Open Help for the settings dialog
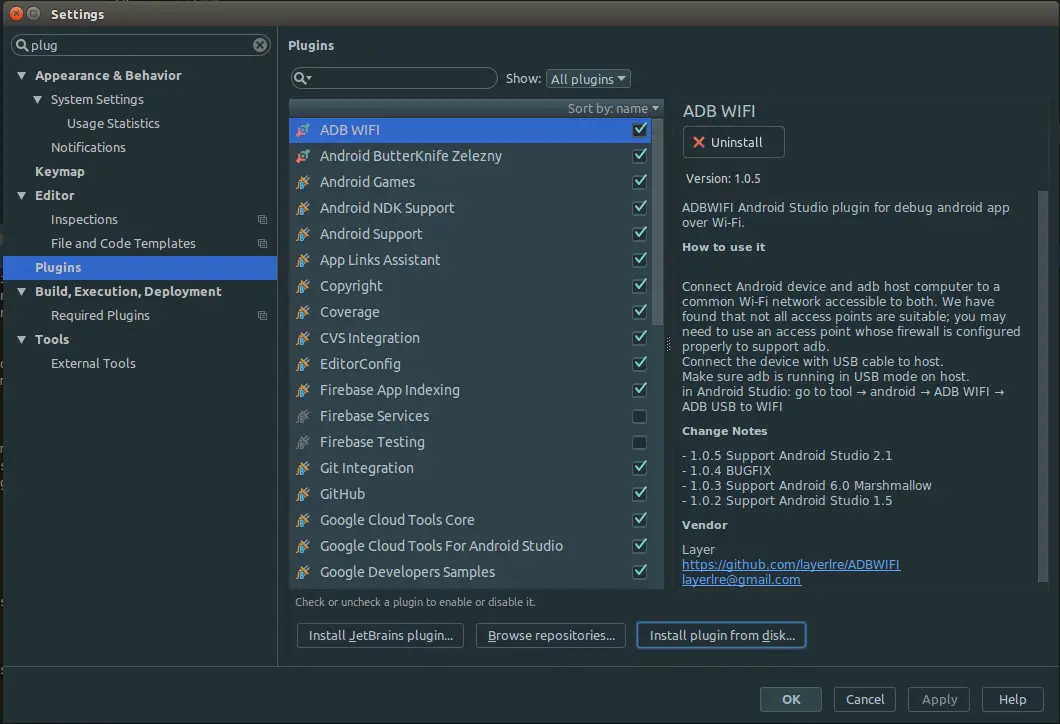This screenshot has width=1060, height=724. click(1013, 700)
